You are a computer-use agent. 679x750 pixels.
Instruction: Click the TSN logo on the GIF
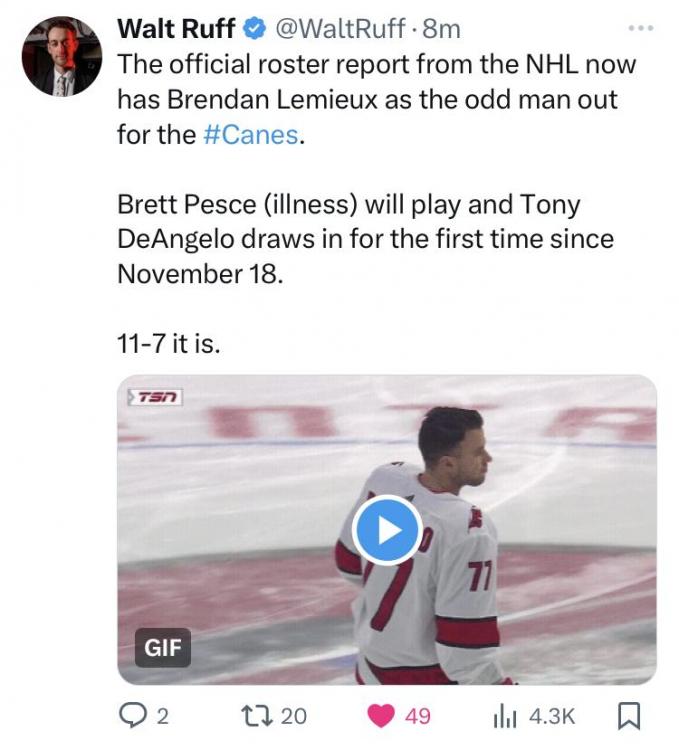pos(156,397)
